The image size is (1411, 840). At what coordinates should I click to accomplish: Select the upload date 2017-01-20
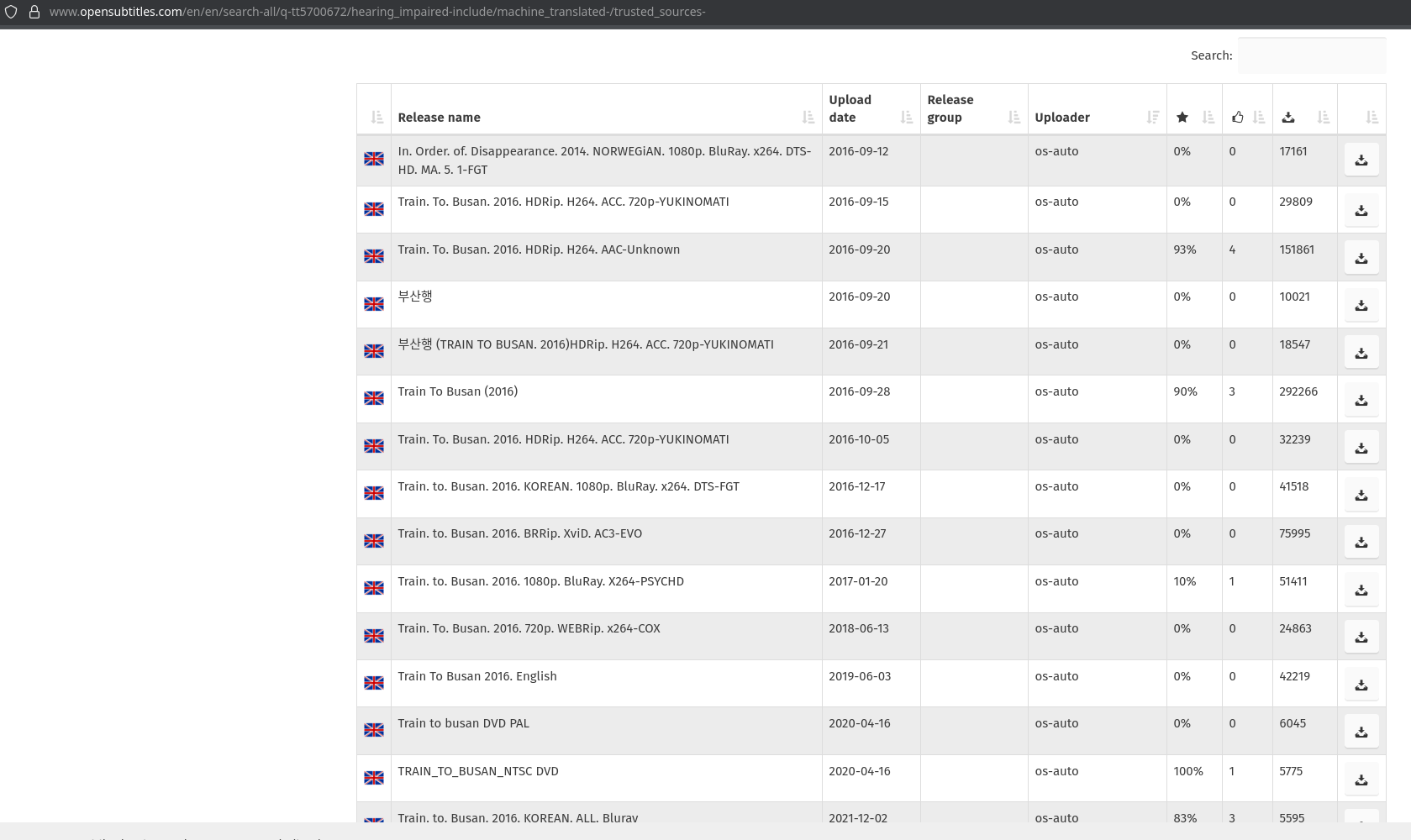tap(858, 581)
